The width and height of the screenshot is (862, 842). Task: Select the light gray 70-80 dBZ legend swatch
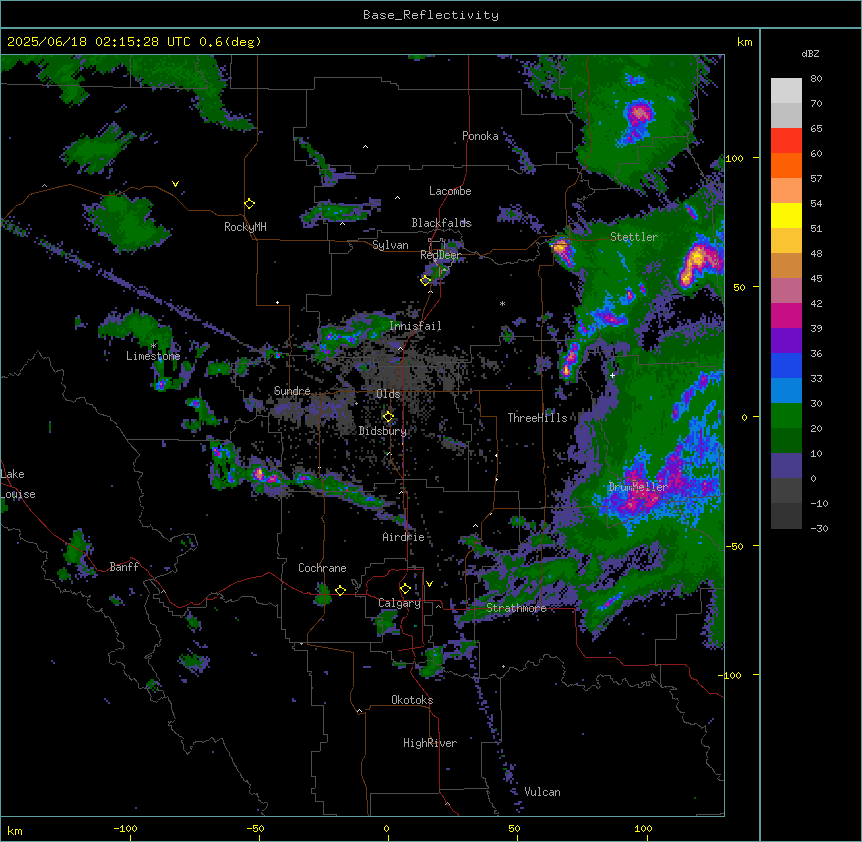786,91
